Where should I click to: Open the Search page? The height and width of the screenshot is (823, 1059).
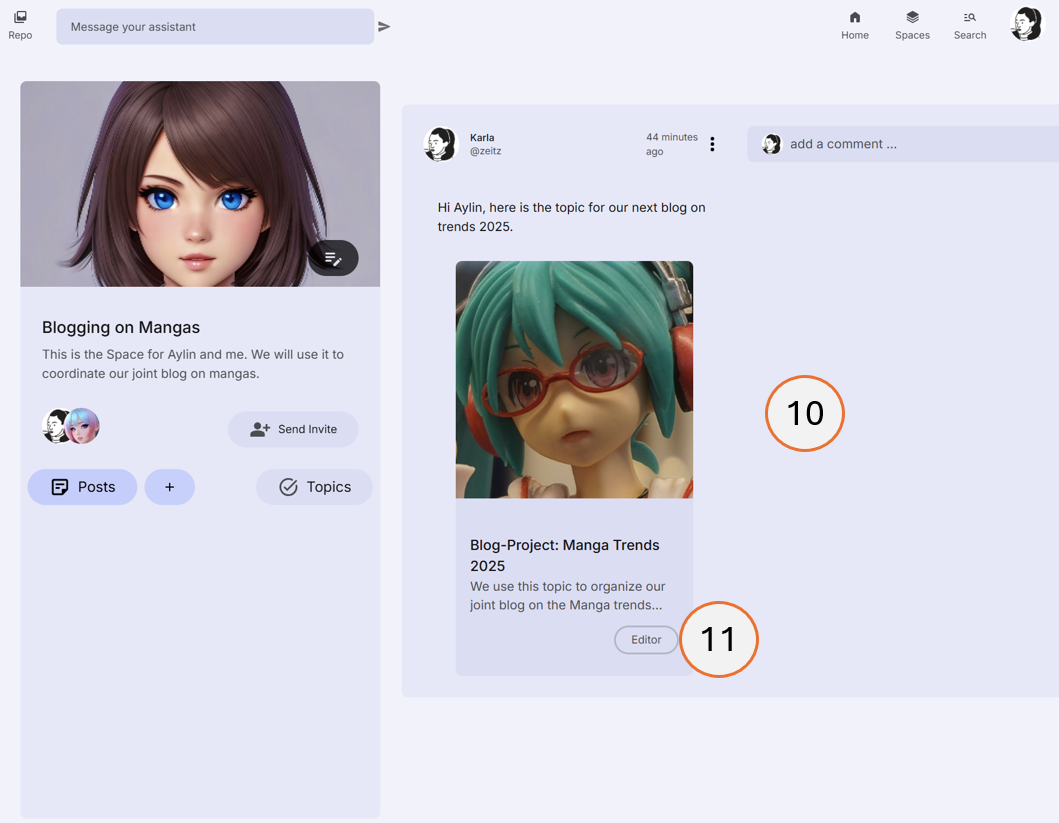pyautogui.click(x=969, y=25)
